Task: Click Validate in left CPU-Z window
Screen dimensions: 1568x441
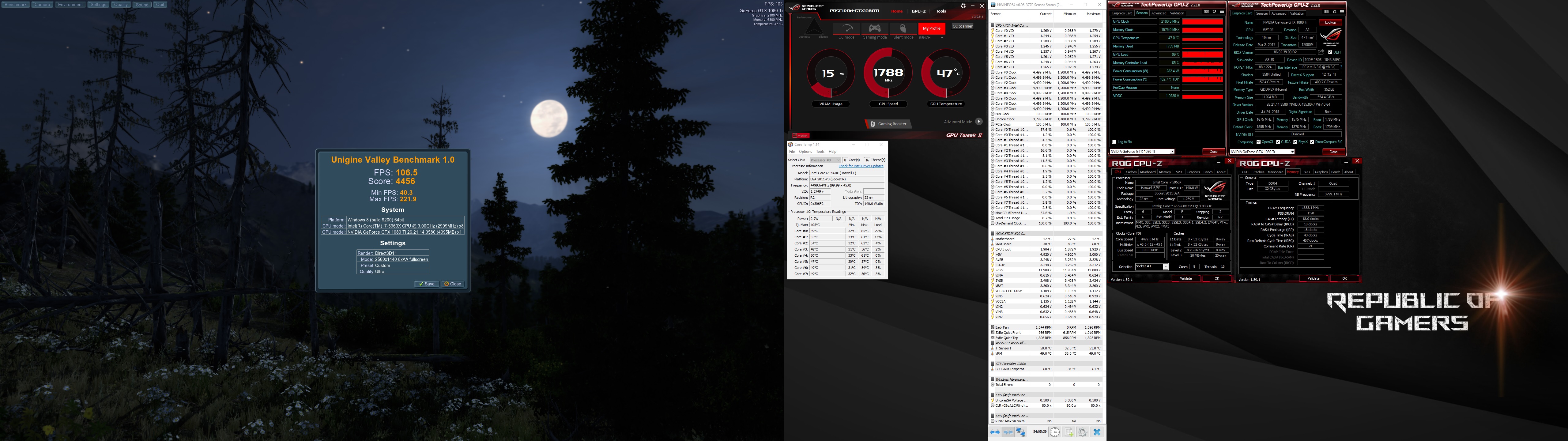Action: coord(1186,278)
